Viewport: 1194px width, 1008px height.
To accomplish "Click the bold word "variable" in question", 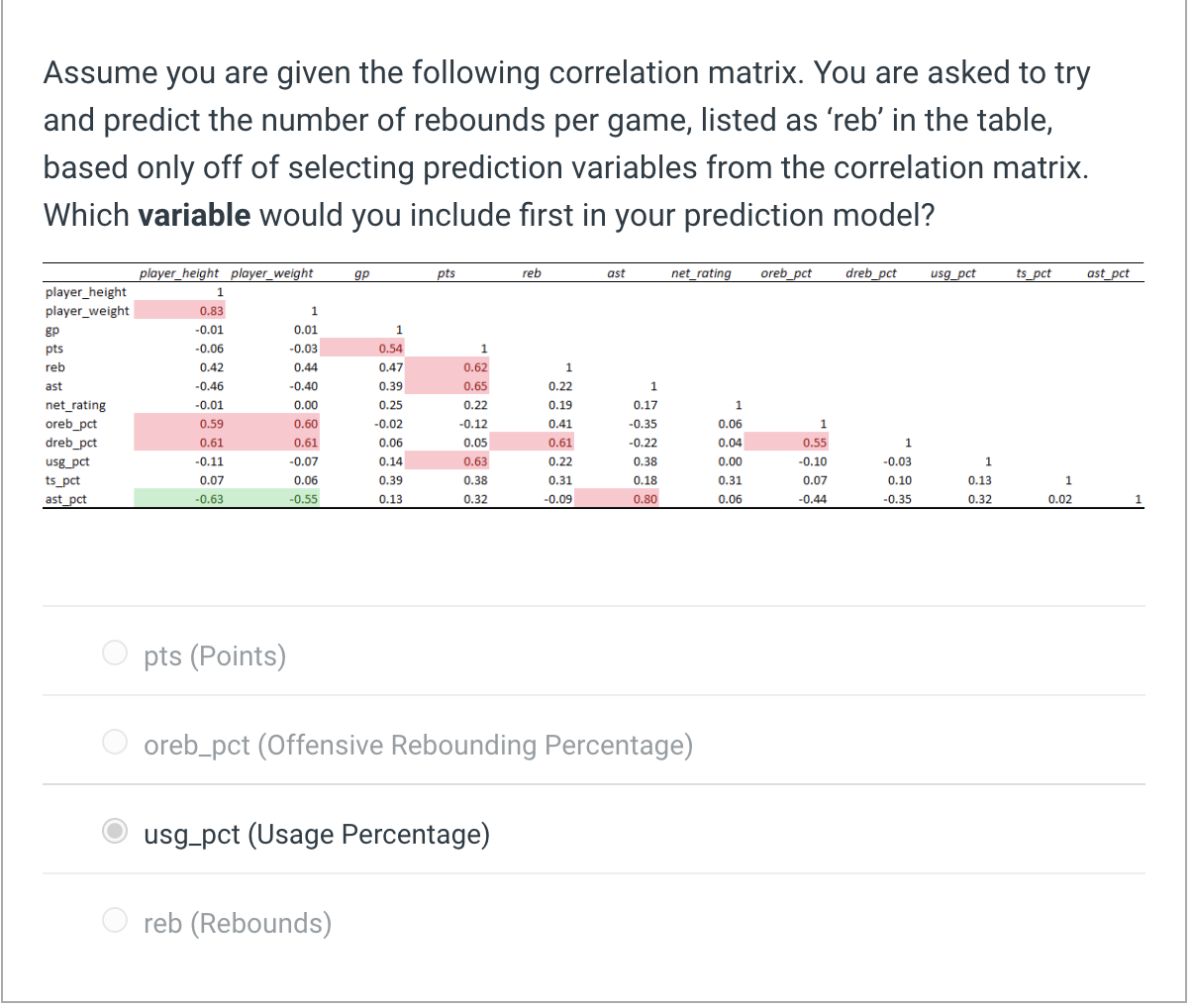I will point(194,215).
